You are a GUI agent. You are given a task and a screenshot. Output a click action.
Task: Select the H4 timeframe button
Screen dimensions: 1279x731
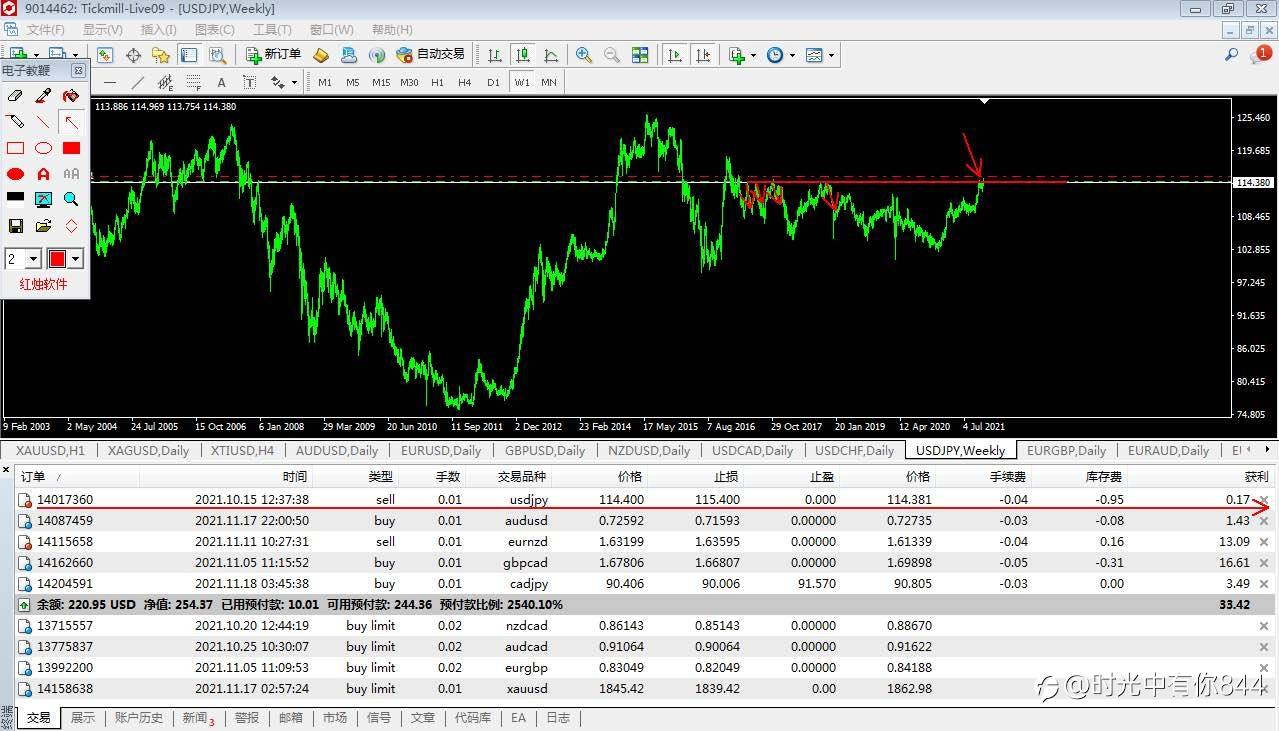click(464, 82)
